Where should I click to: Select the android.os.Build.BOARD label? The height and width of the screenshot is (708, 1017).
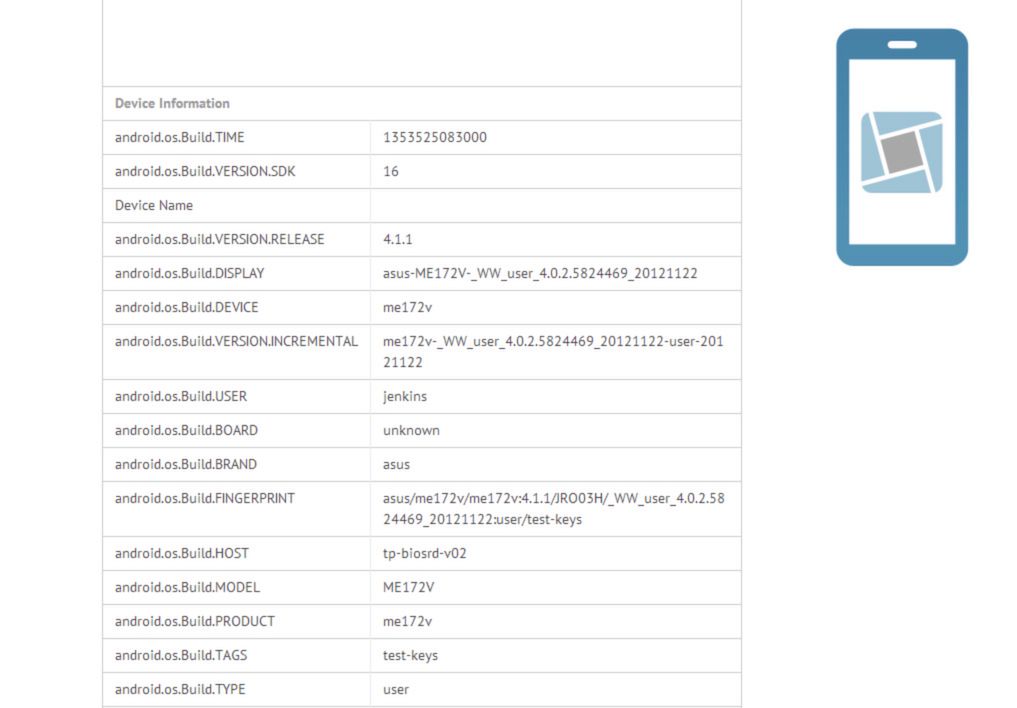[186, 431]
